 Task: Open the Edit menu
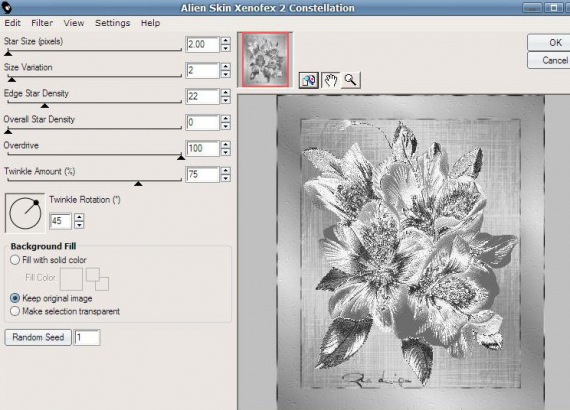(x=12, y=23)
